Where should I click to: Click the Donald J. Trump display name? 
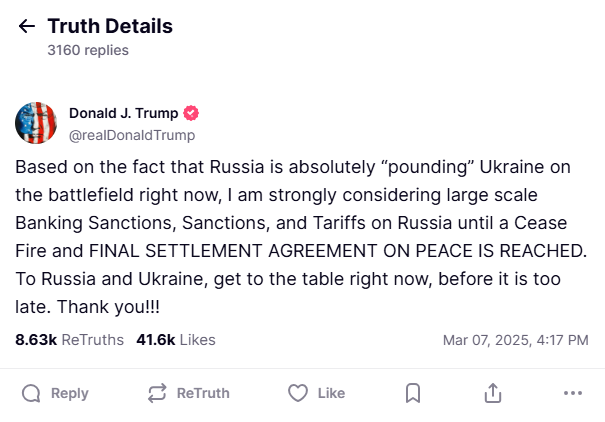click(124, 113)
